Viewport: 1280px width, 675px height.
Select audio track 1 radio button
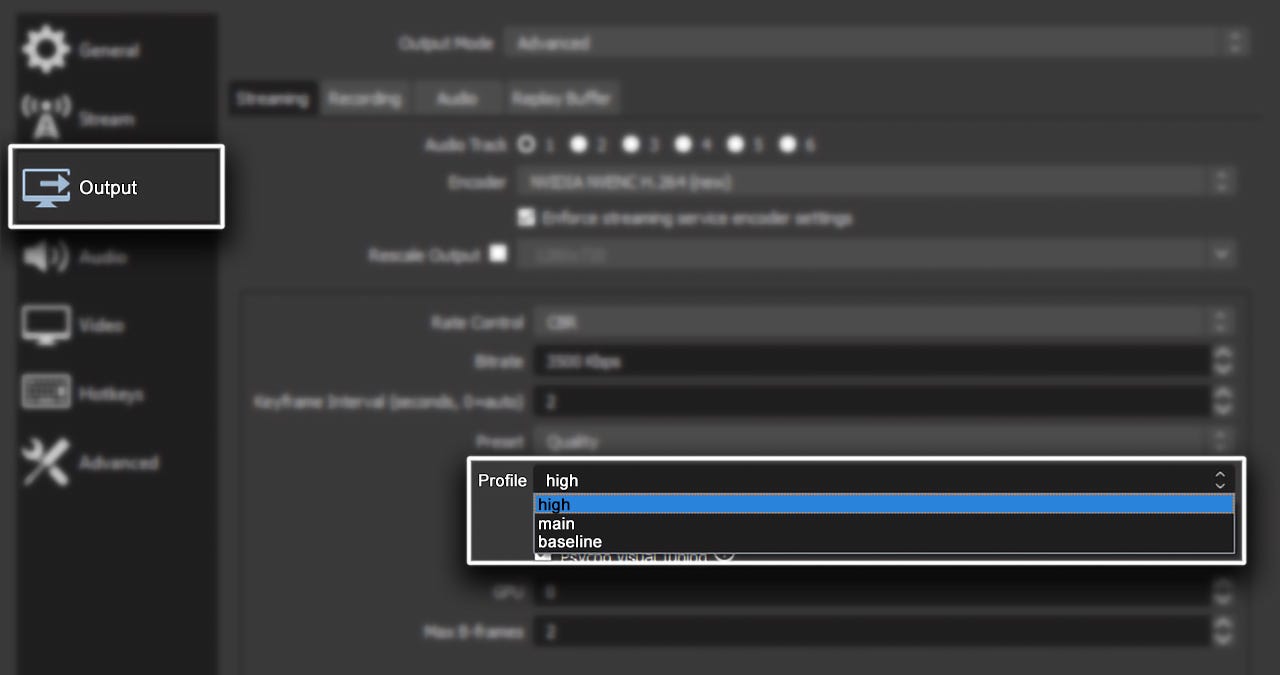tap(526, 145)
